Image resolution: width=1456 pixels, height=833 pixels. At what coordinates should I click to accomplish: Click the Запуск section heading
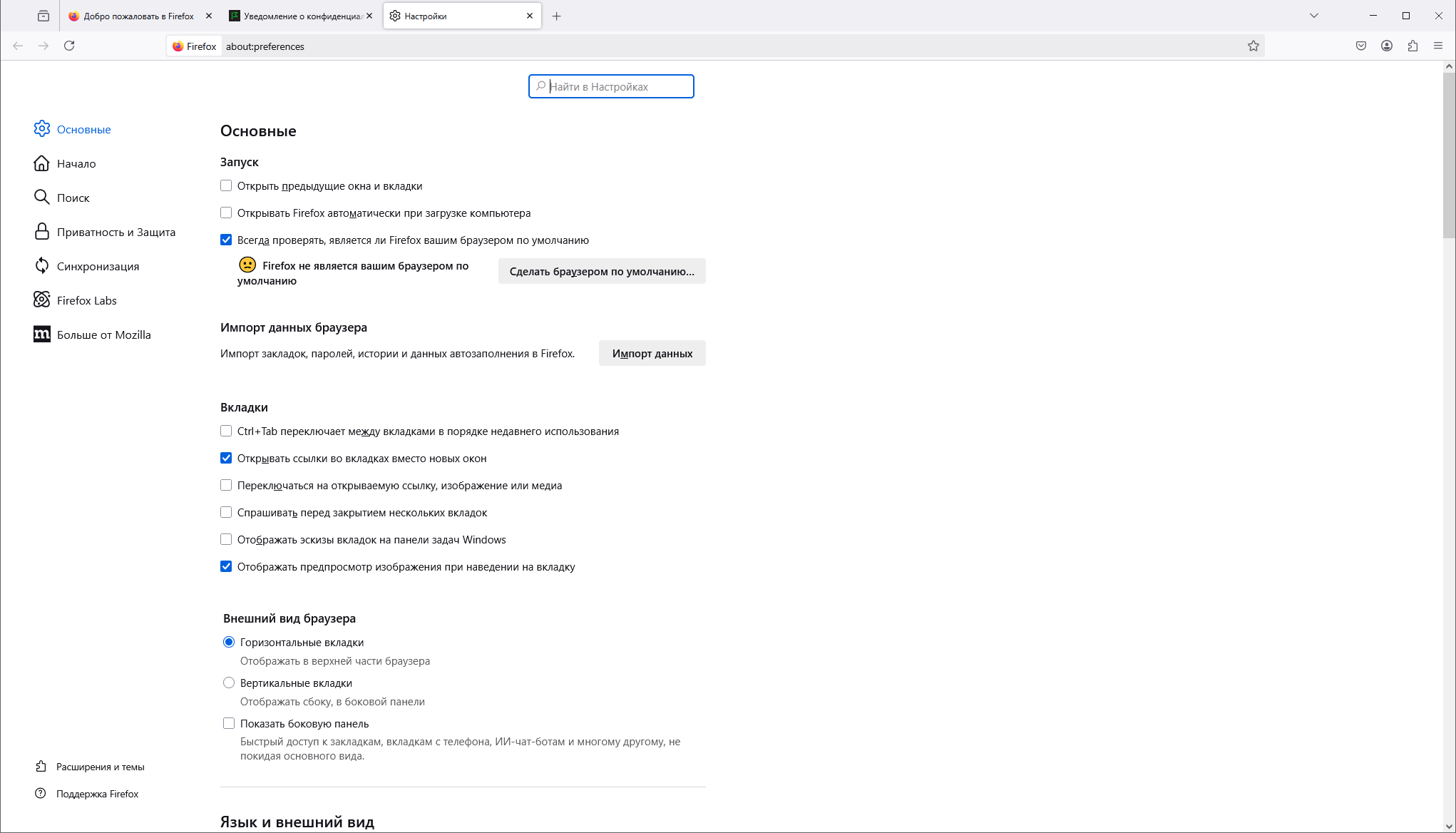(240, 162)
